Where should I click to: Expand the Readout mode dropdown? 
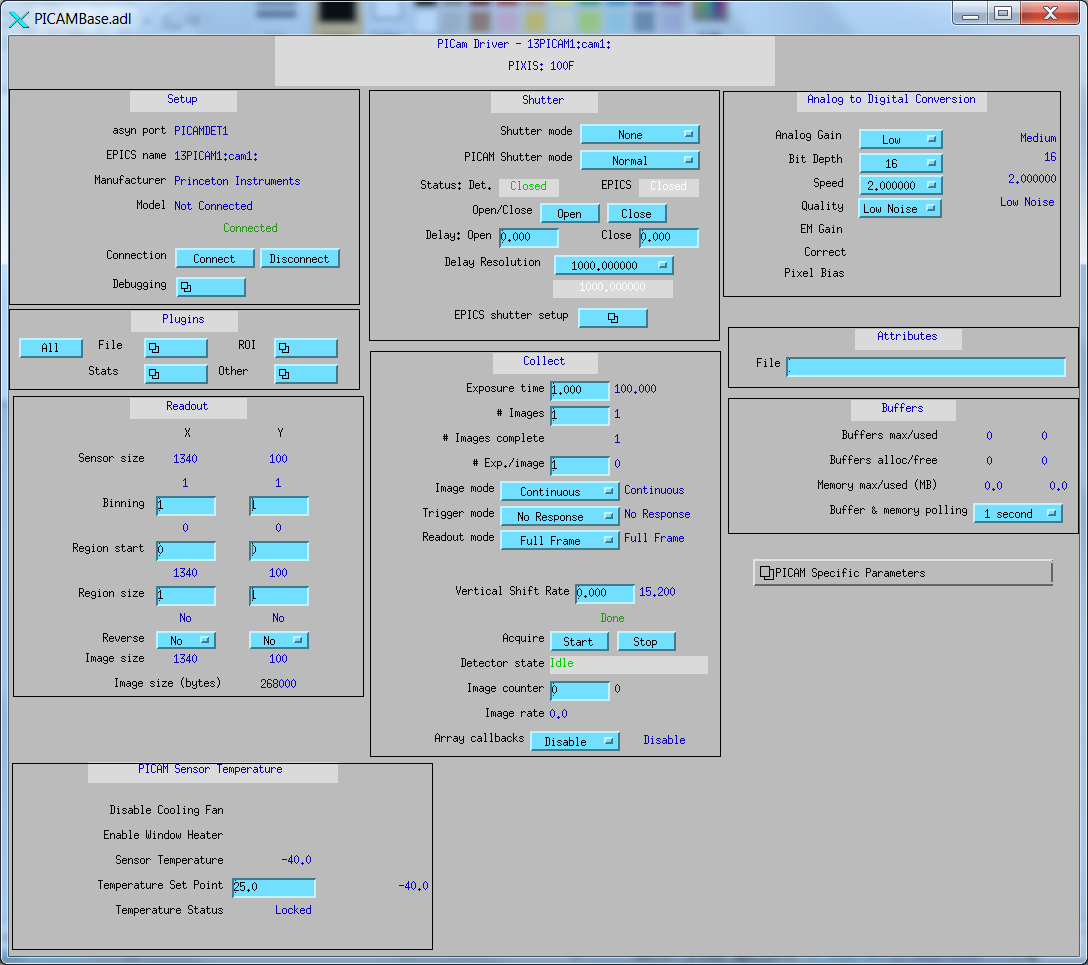(x=560, y=540)
